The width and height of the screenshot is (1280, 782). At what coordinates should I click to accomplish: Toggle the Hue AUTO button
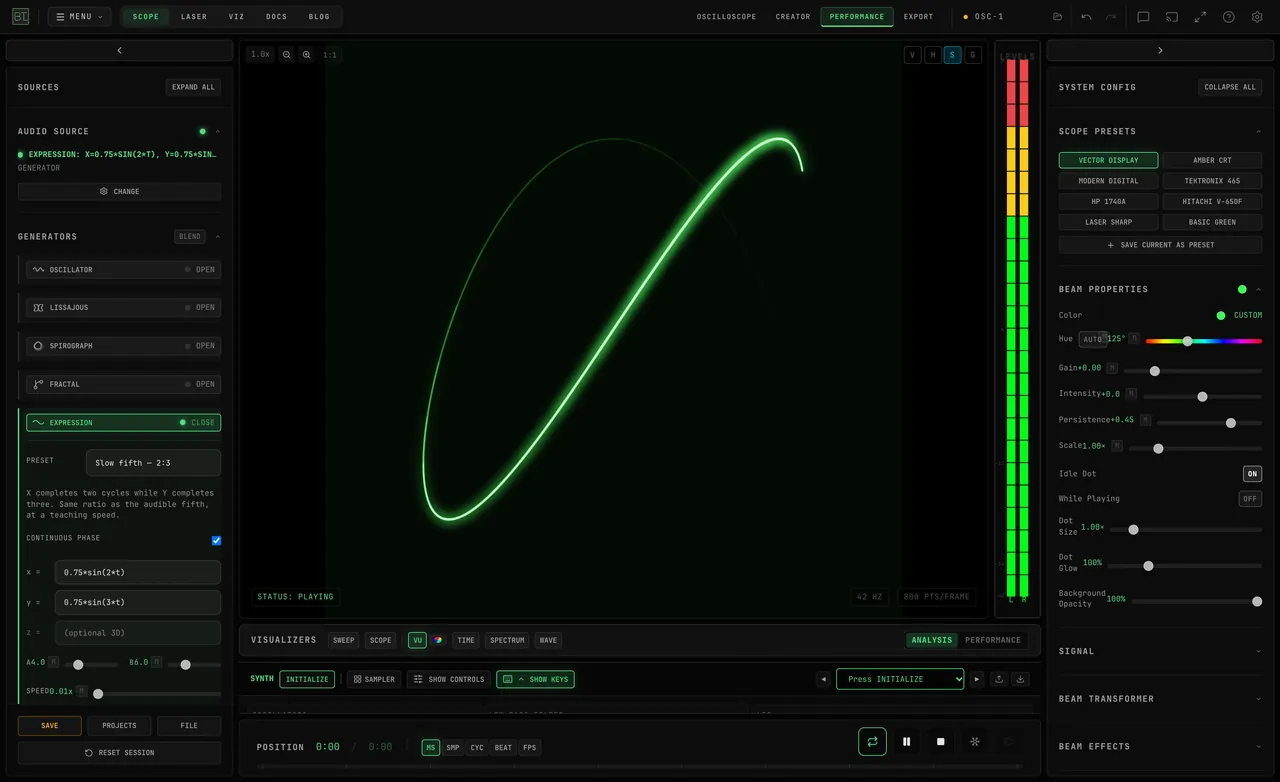click(x=1092, y=340)
